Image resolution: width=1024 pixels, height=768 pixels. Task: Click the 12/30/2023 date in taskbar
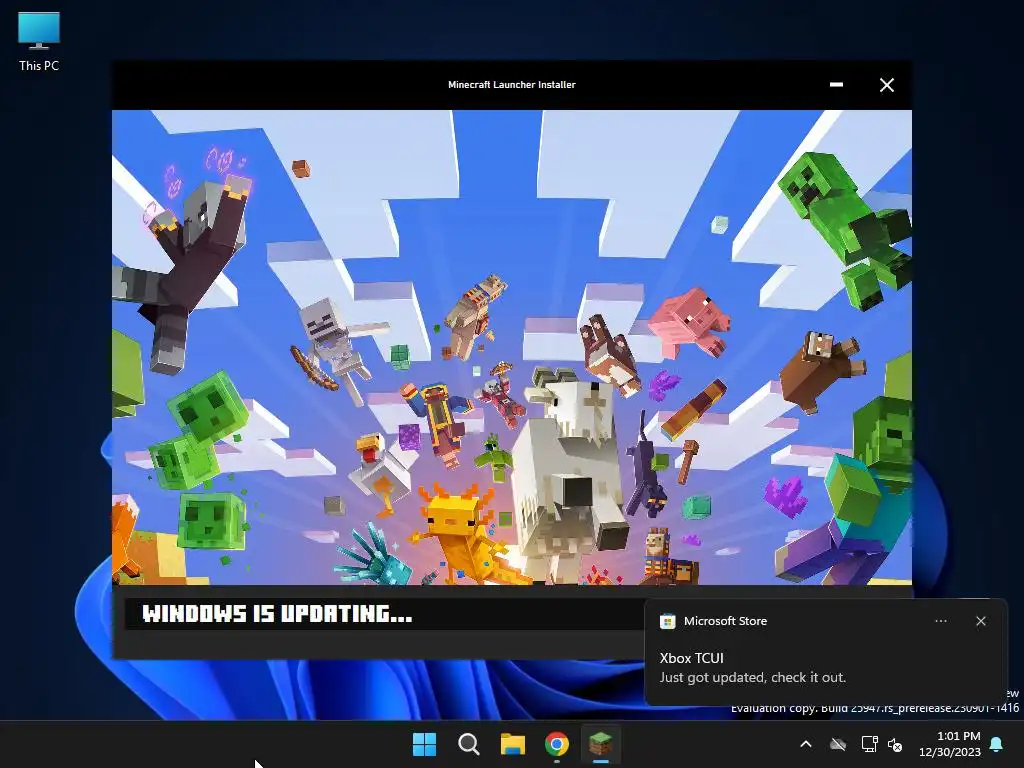[950, 752]
